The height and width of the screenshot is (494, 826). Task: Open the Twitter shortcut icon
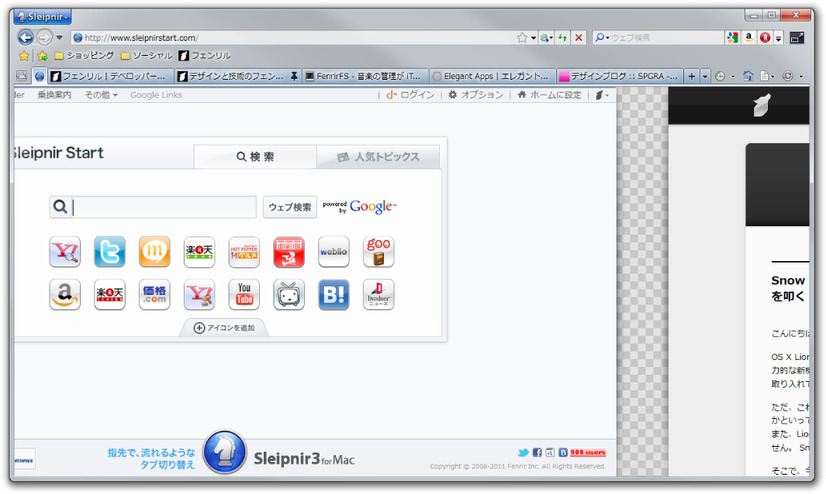110,252
